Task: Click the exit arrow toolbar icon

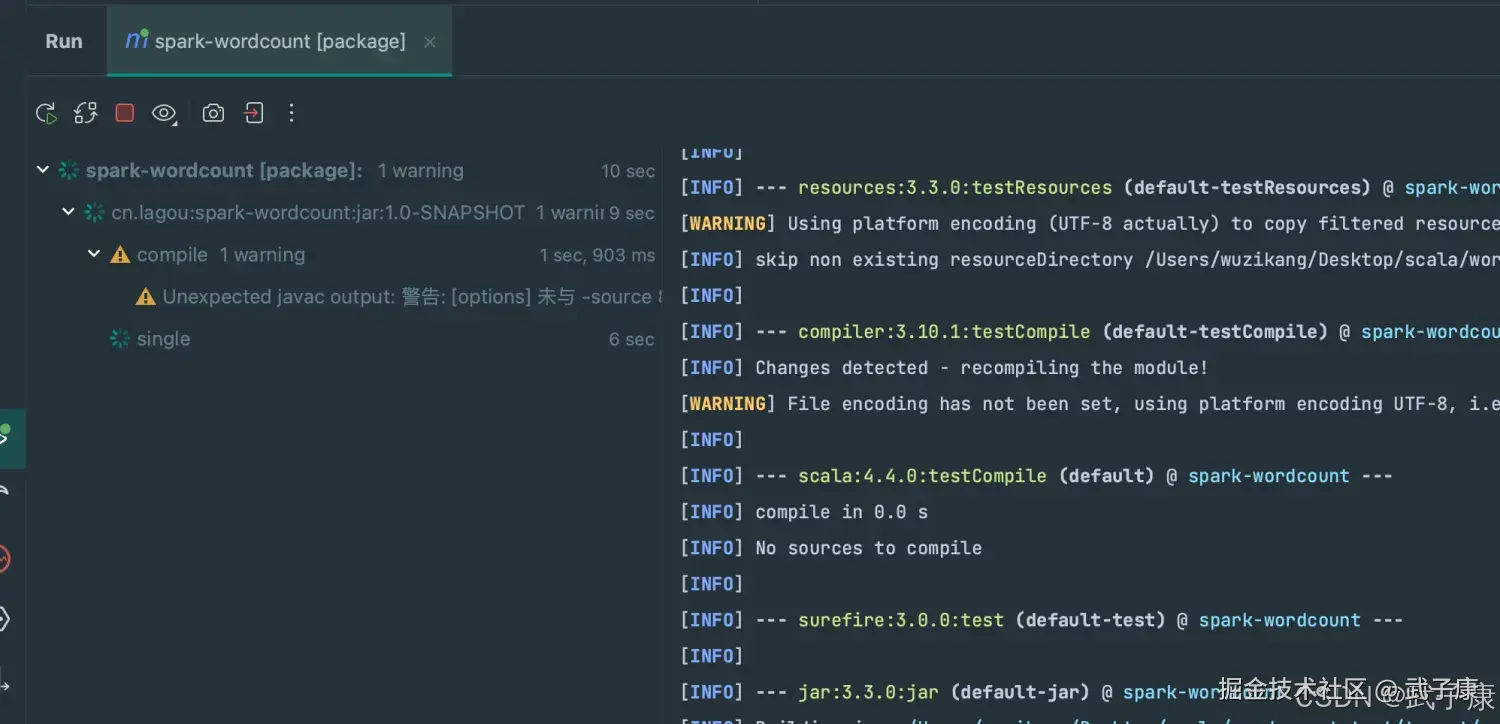Action: (254, 113)
